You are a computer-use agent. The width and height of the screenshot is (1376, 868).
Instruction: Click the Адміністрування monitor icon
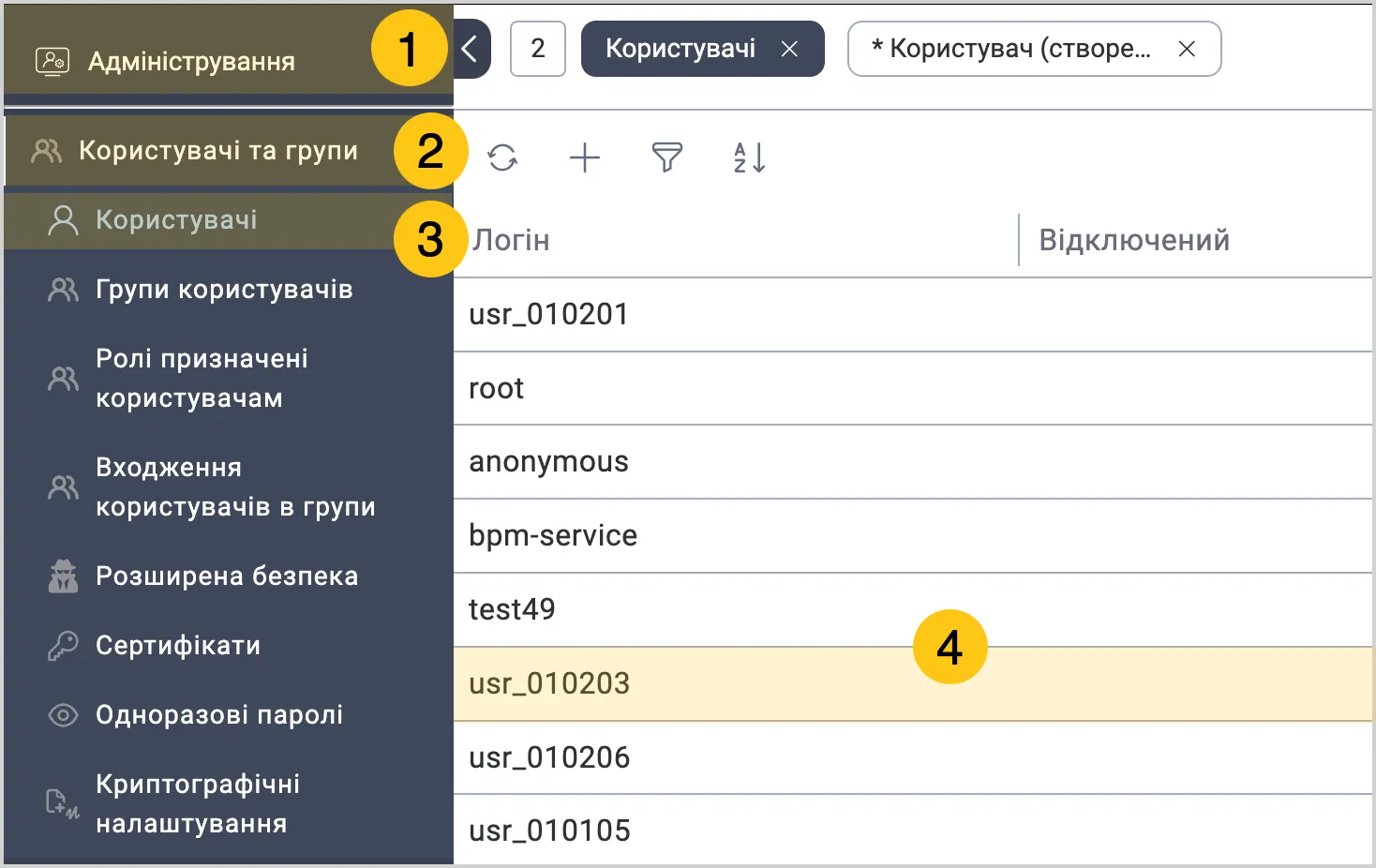click(52, 62)
